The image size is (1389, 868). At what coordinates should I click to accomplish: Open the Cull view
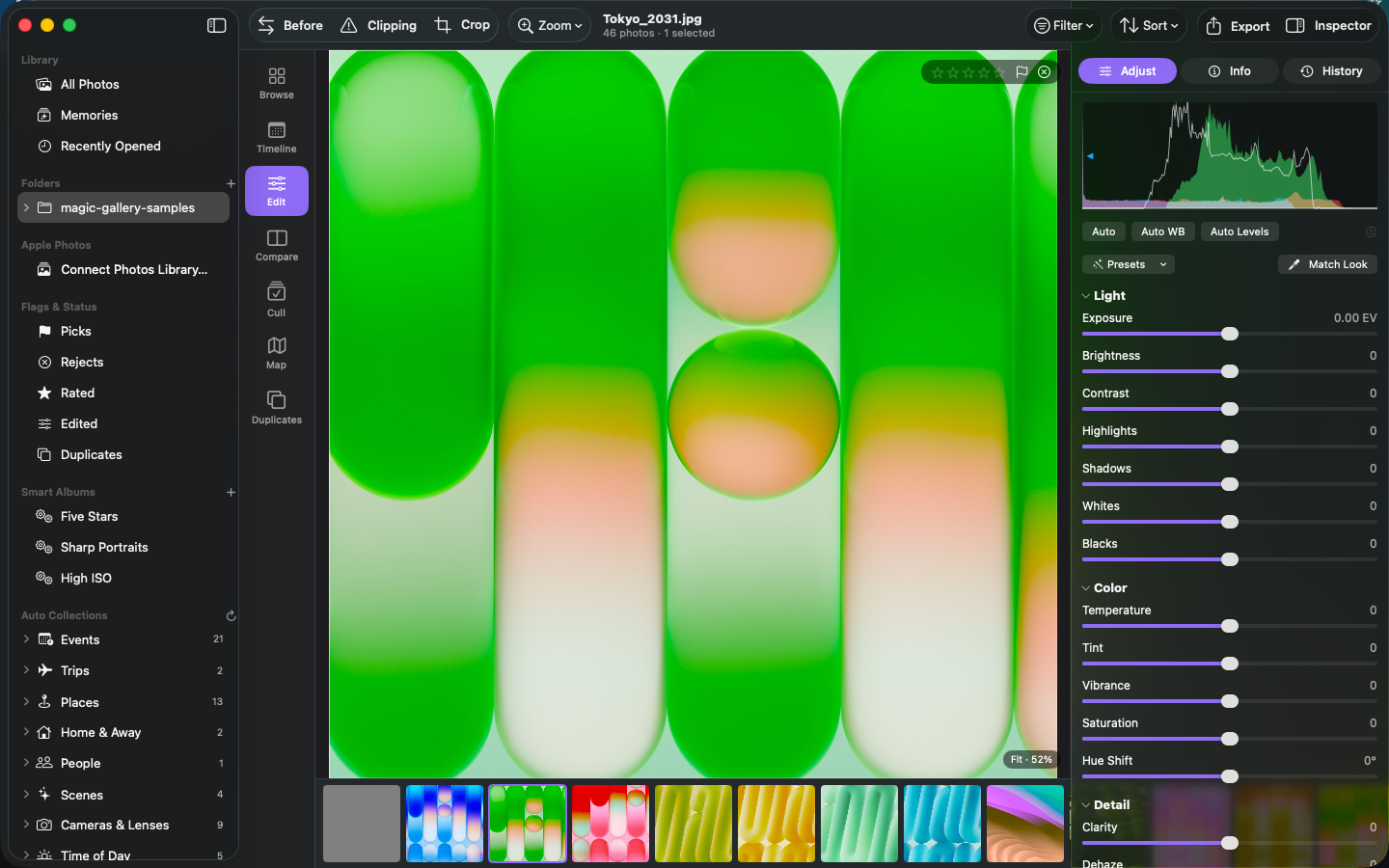(276, 299)
